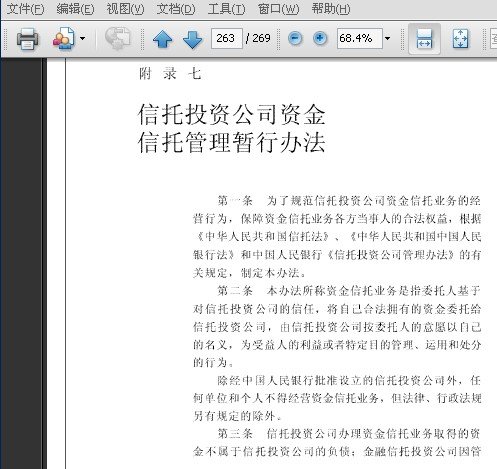Click the partially visible search field
This screenshot has width=497, height=469.
pyautogui.click(x=494, y=38)
